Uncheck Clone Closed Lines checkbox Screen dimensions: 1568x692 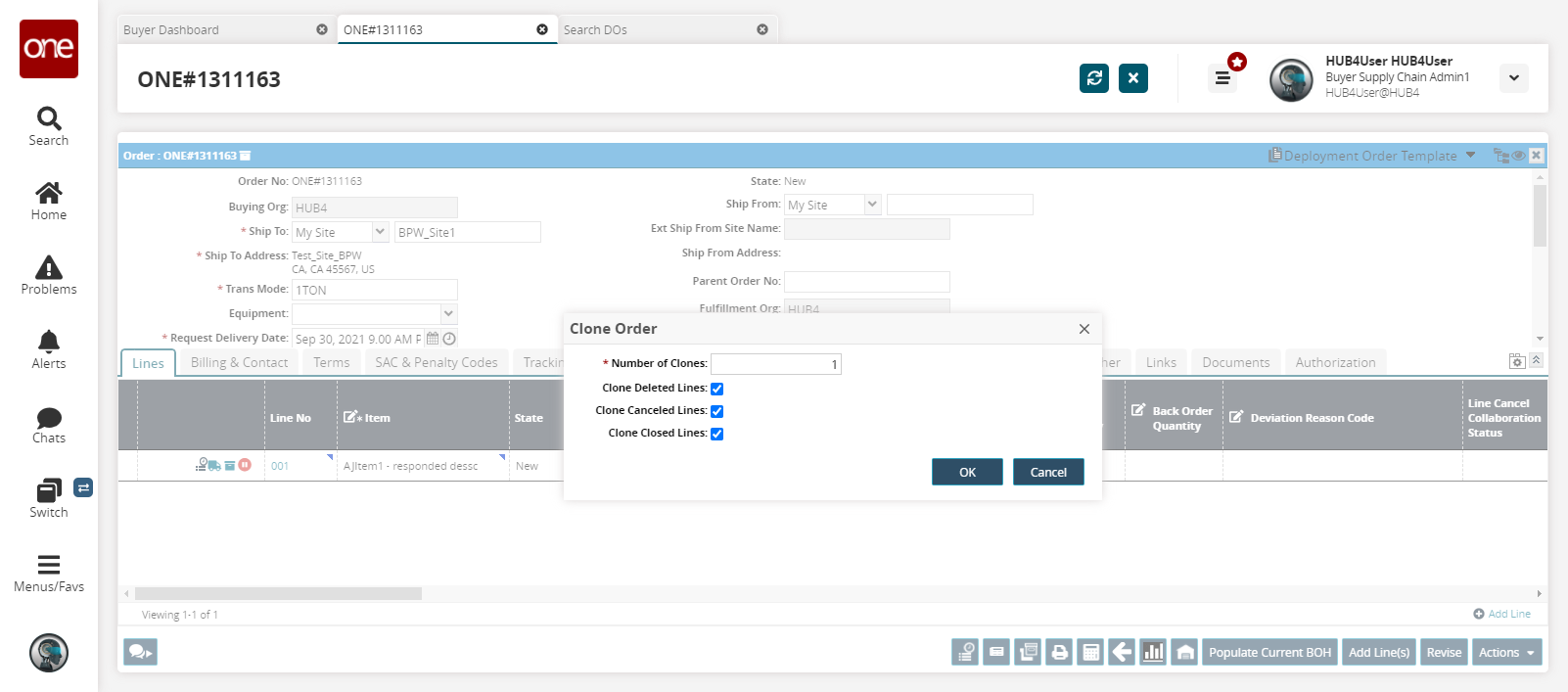click(716, 434)
